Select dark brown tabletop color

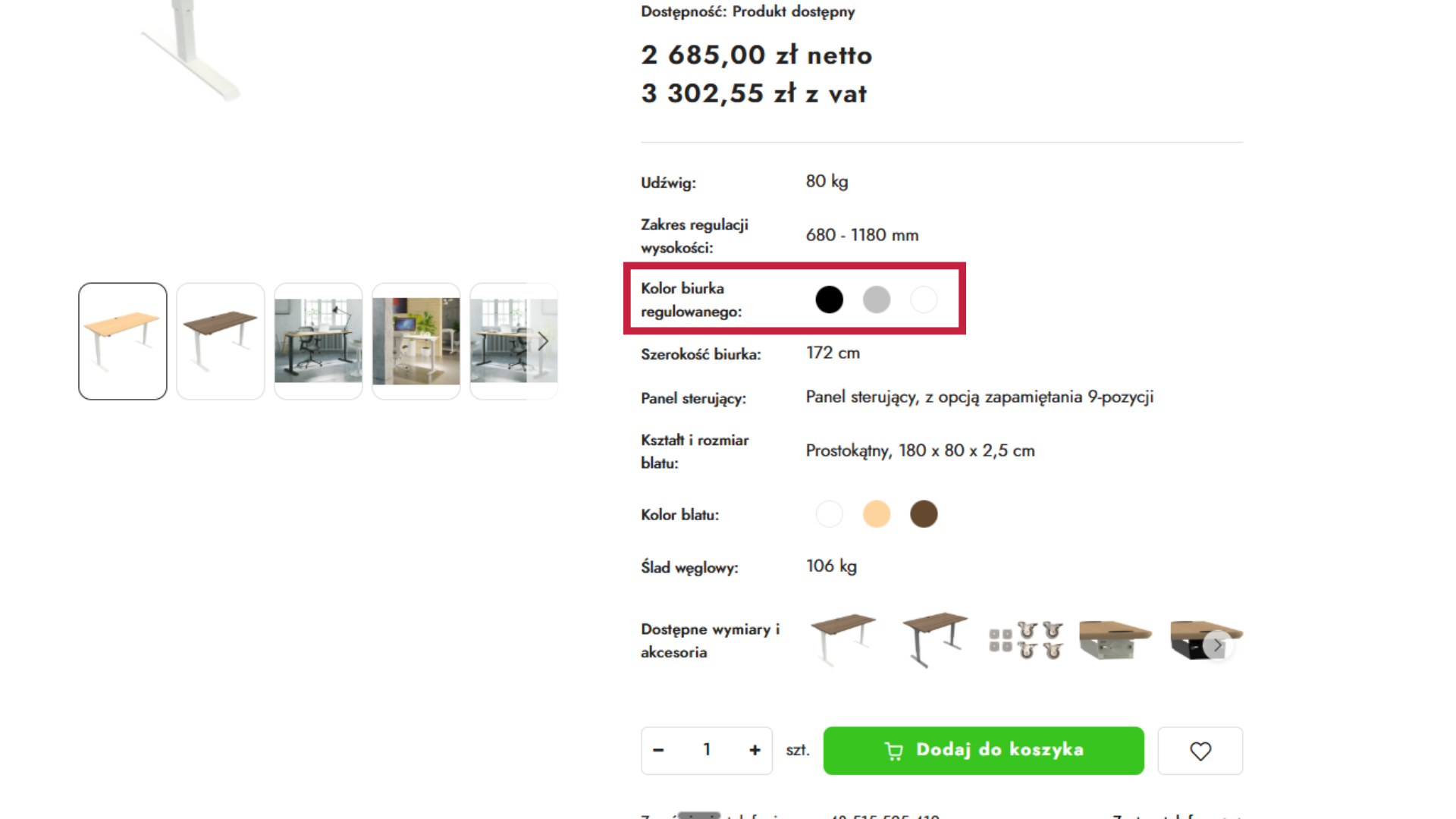click(x=924, y=514)
